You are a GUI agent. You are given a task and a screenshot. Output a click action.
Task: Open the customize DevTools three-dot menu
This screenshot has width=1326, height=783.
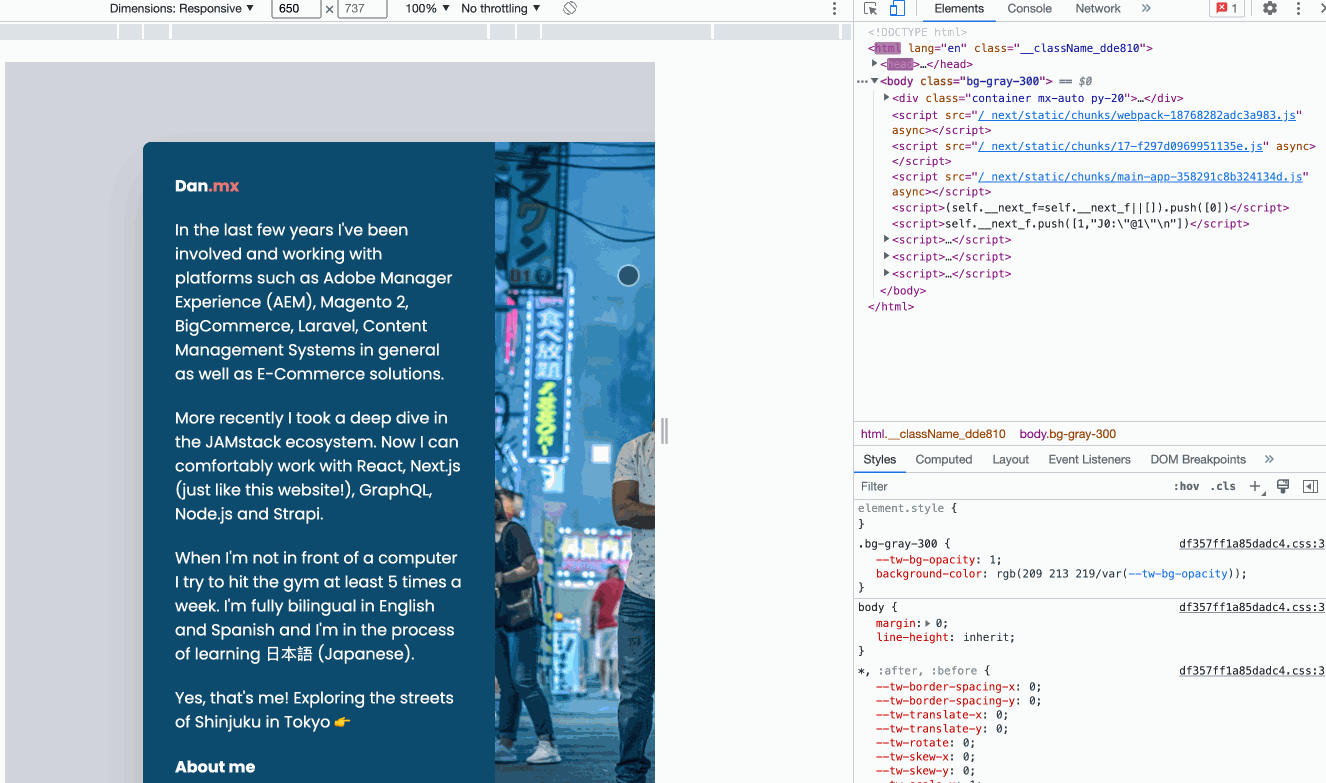click(1298, 8)
